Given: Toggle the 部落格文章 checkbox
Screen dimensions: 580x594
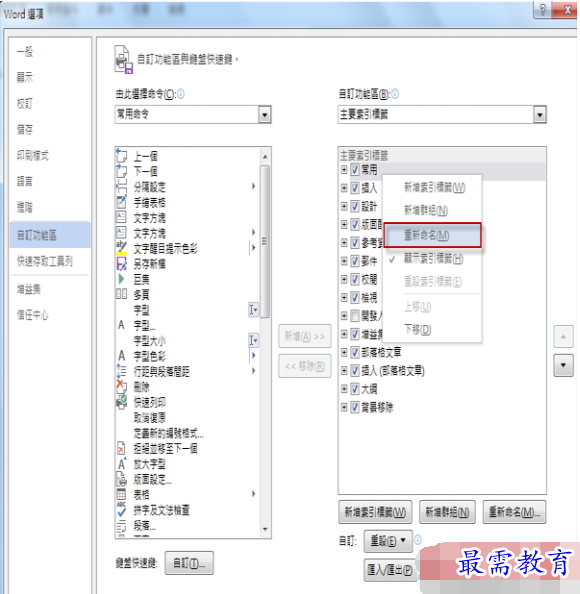Looking at the screenshot, I should pyautogui.click(x=355, y=352).
